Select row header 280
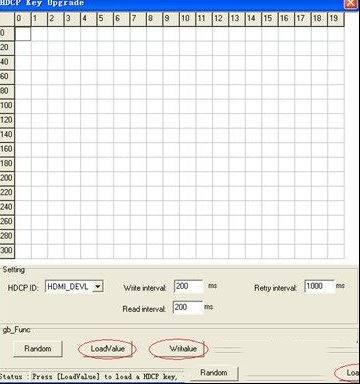The width and height of the screenshot is (360, 384). (x=7, y=237)
